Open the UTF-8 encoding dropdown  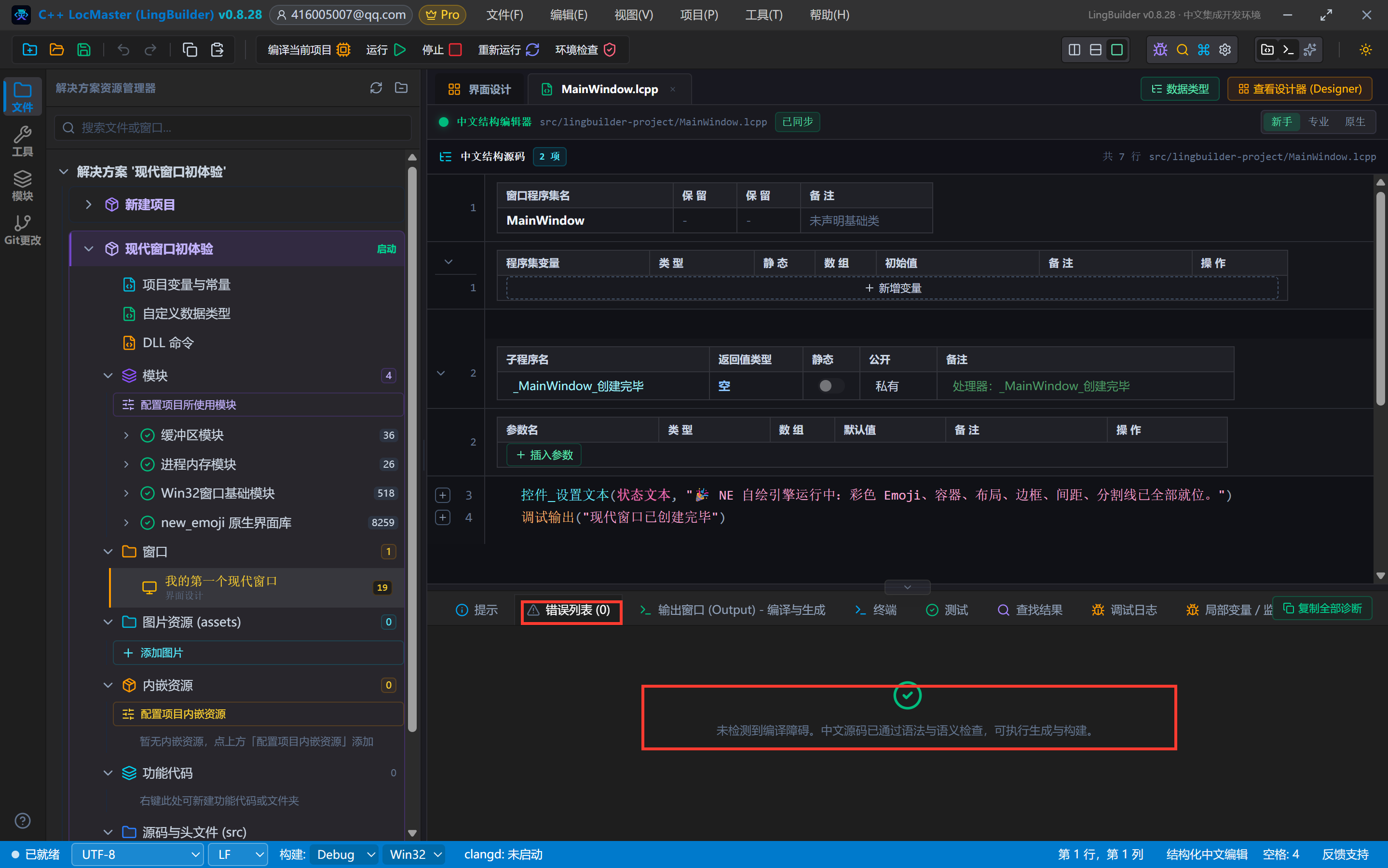(x=138, y=854)
